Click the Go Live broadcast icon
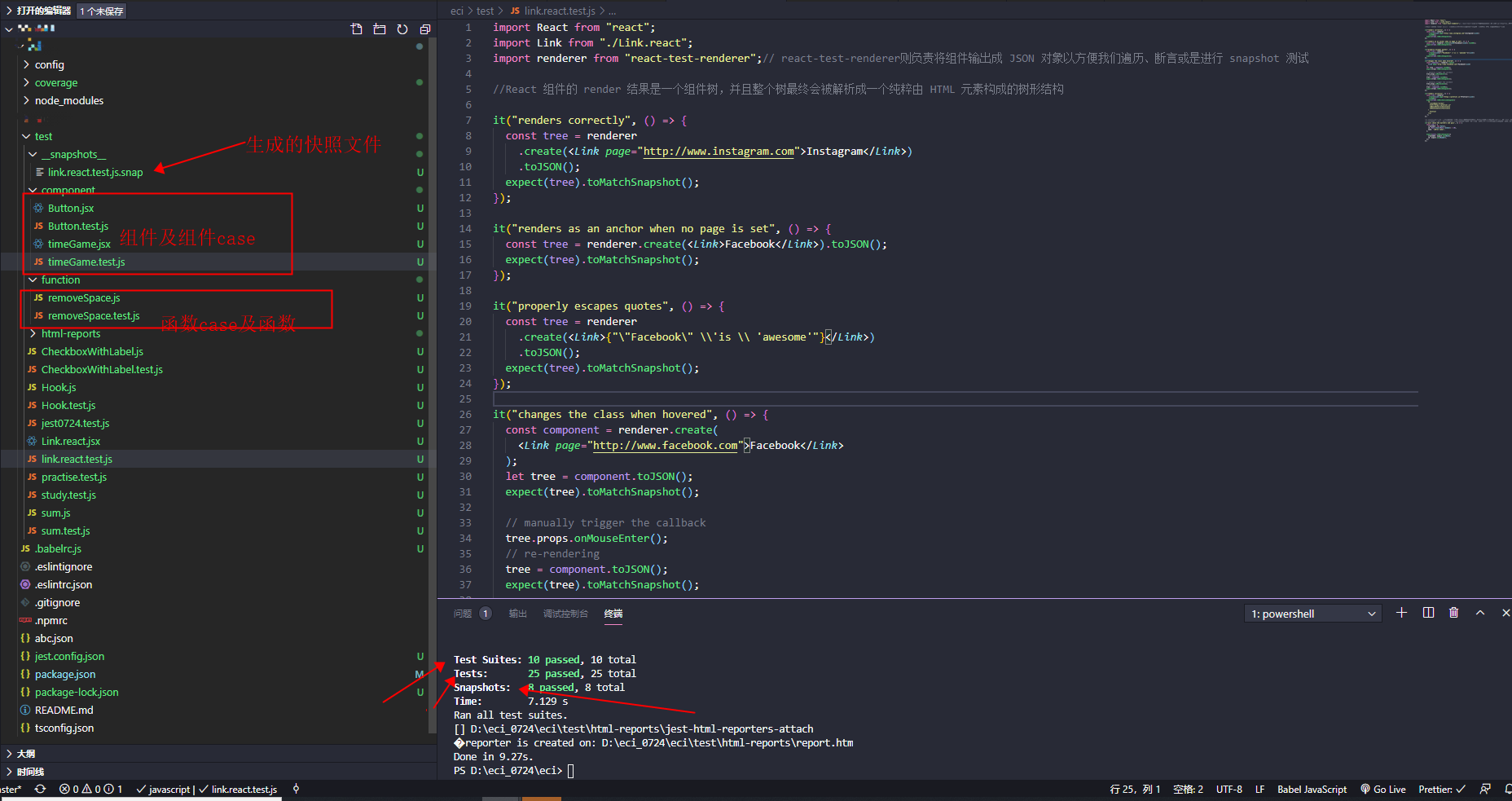 (1365, 789)
